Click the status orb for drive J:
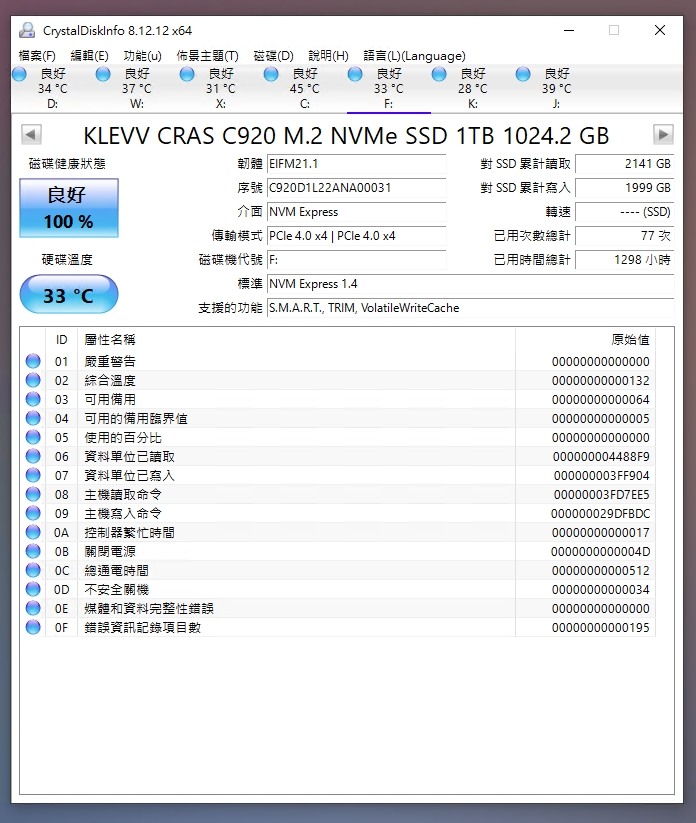696x823 pixels. [x=523, y=74]
